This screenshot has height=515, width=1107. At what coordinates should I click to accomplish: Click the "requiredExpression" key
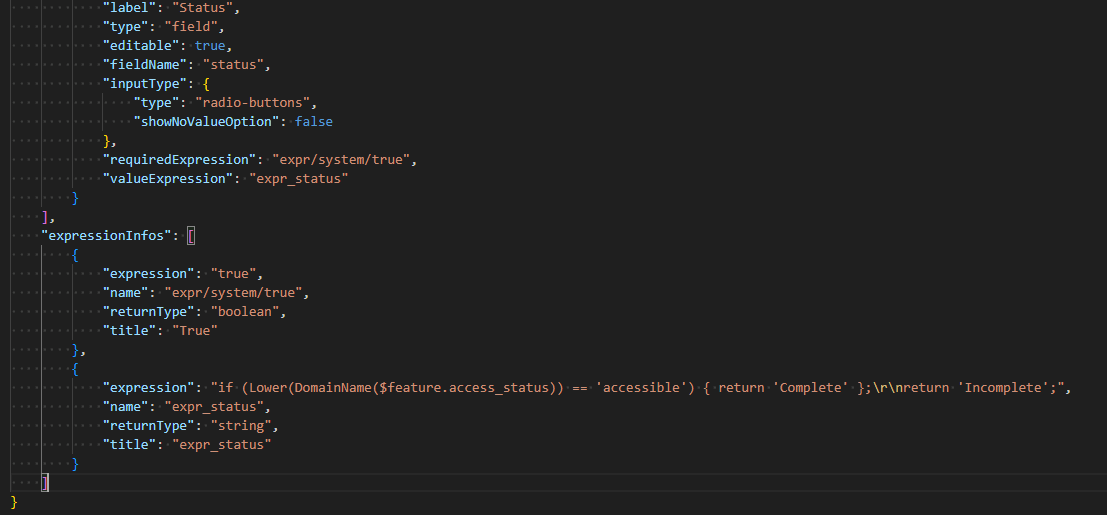click(179, 160)
